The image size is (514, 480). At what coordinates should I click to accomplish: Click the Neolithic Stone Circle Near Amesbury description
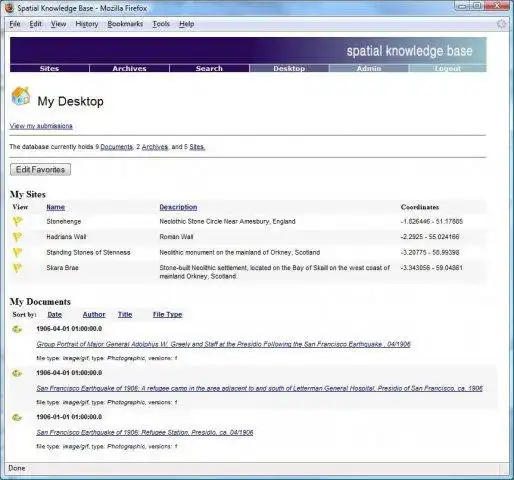point(227,221)
